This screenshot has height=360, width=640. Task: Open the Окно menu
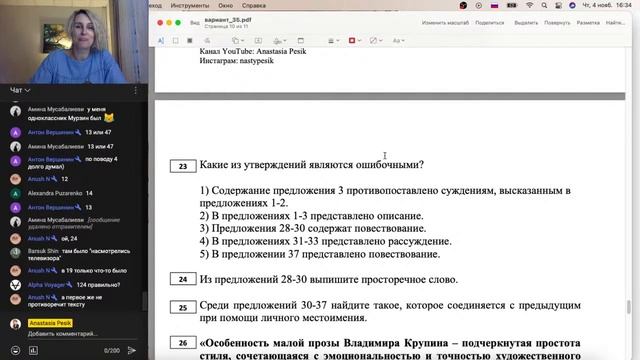pos(225,6)
